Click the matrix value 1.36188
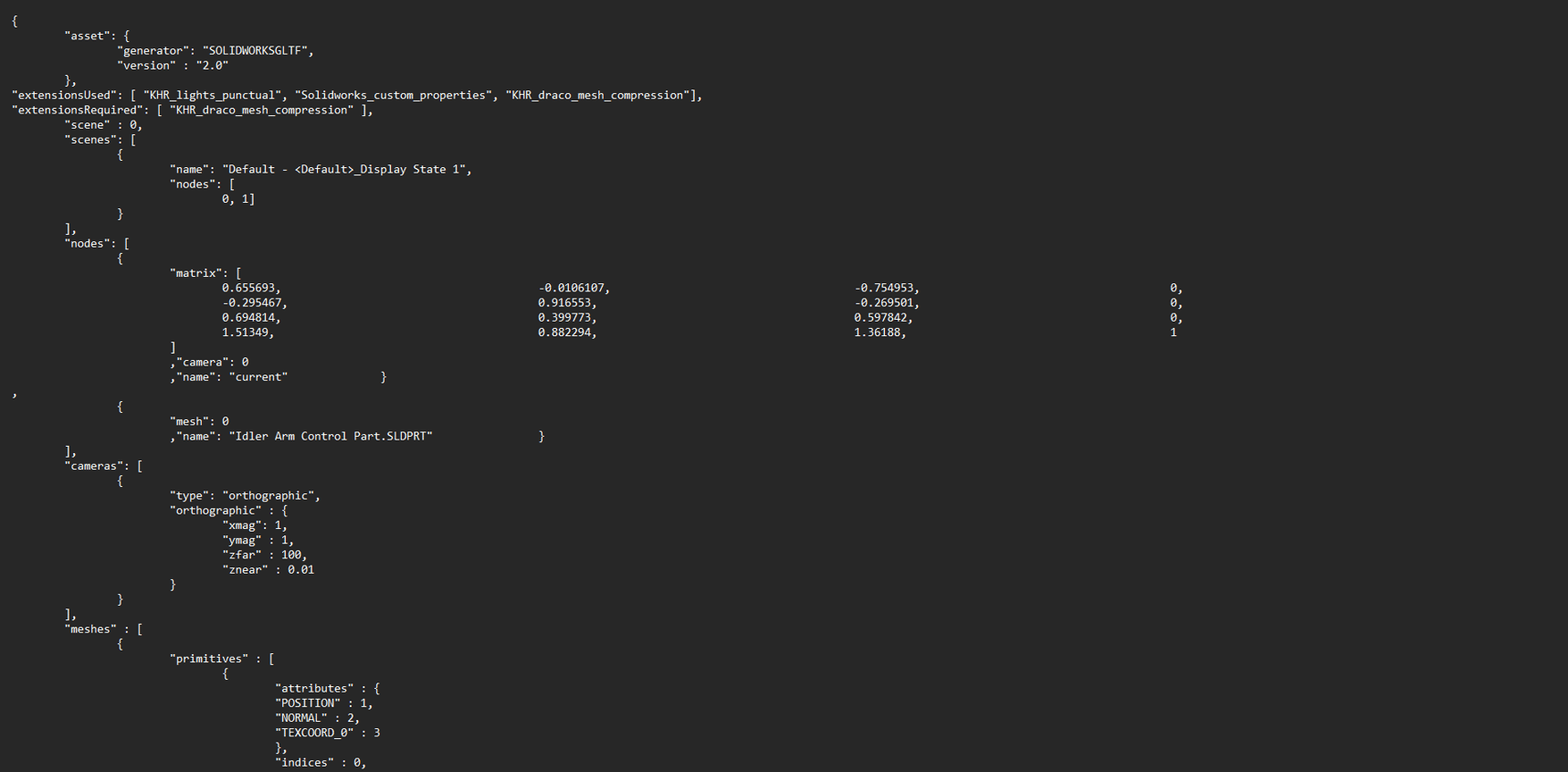This screenshot has height=772, width=1568. (877, 333)
